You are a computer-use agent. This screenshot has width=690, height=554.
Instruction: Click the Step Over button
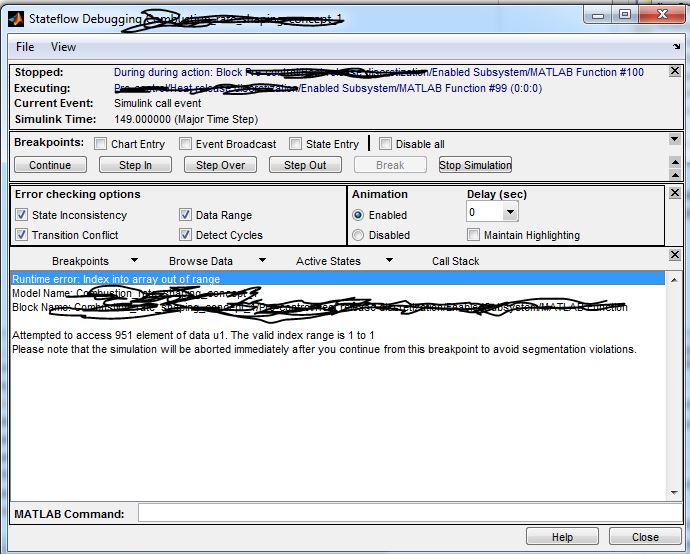point(220,165)
